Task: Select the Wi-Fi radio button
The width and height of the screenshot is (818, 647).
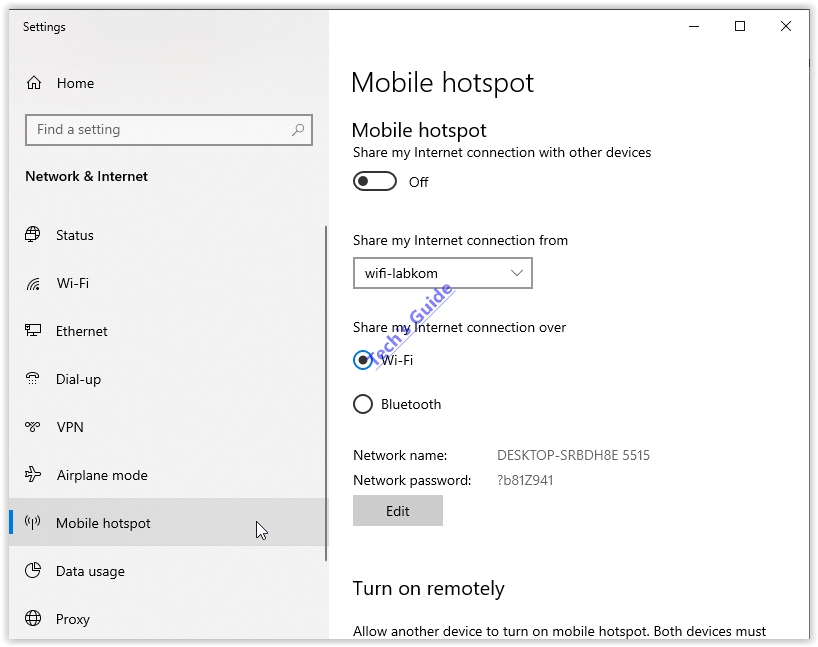Action: [362, 360]
